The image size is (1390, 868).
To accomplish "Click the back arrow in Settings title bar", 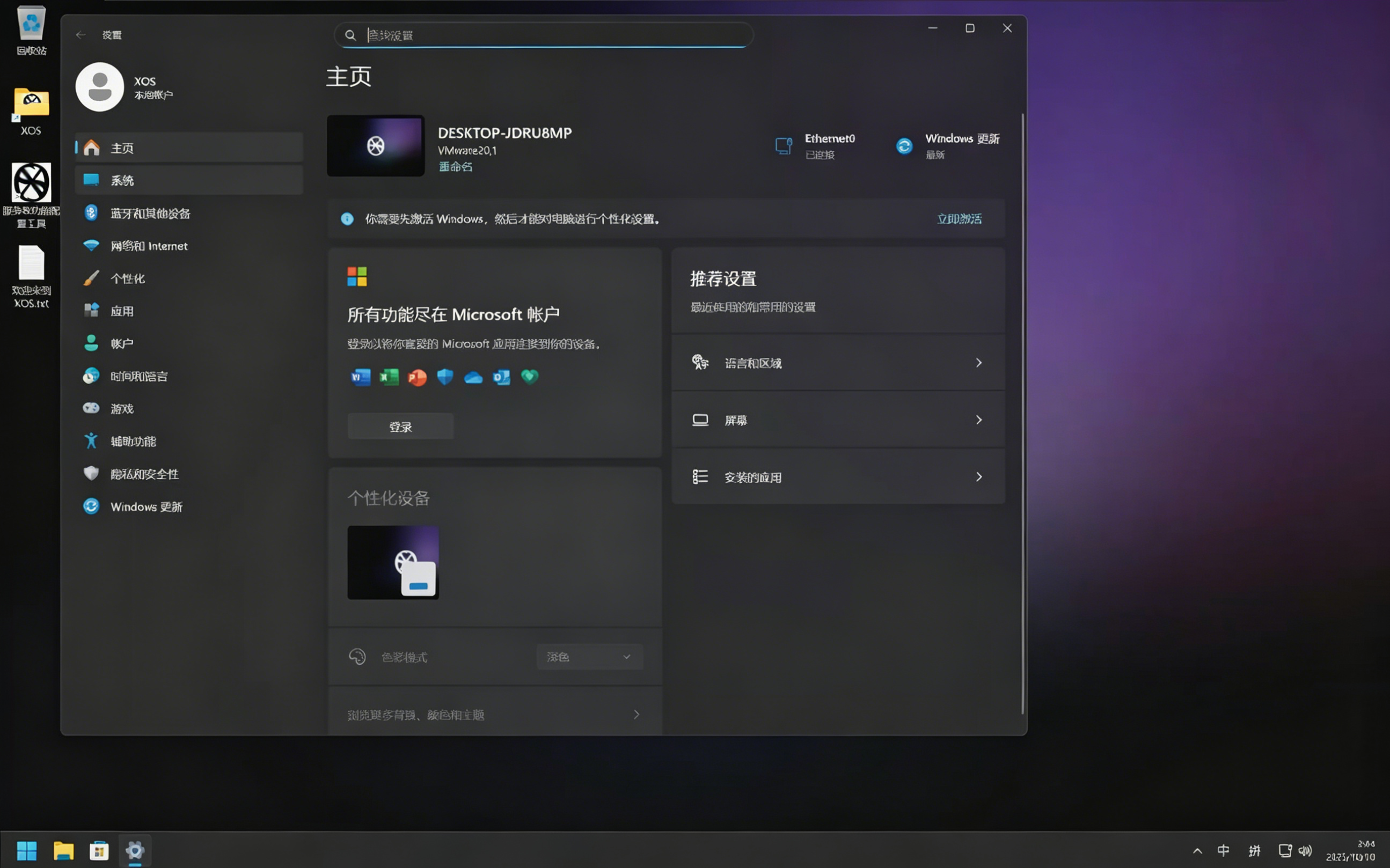I will tap(81, 35).
